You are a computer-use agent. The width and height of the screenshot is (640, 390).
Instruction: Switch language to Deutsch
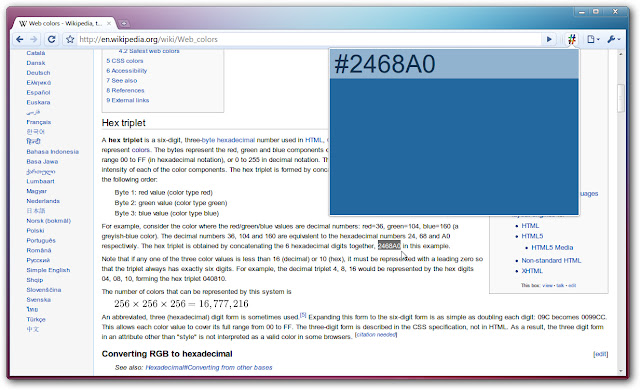pyautogui.click(x=38, y=73)
